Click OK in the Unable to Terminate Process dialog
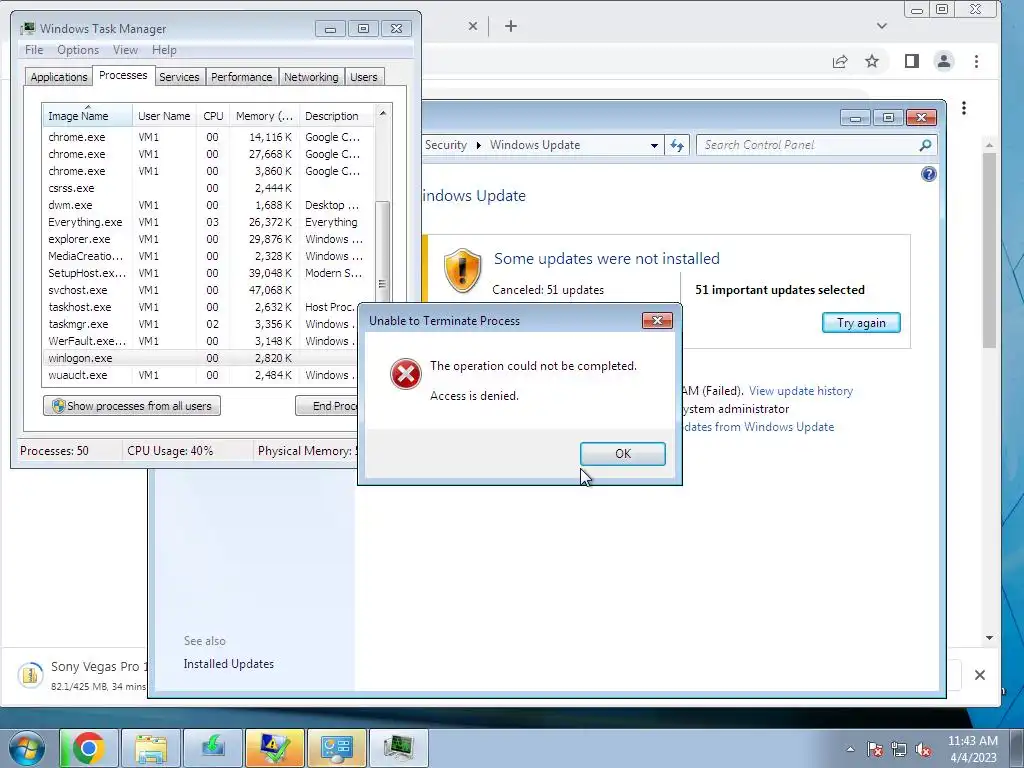Viewport: 1024px width, 768px height. [x=622, y=453]
